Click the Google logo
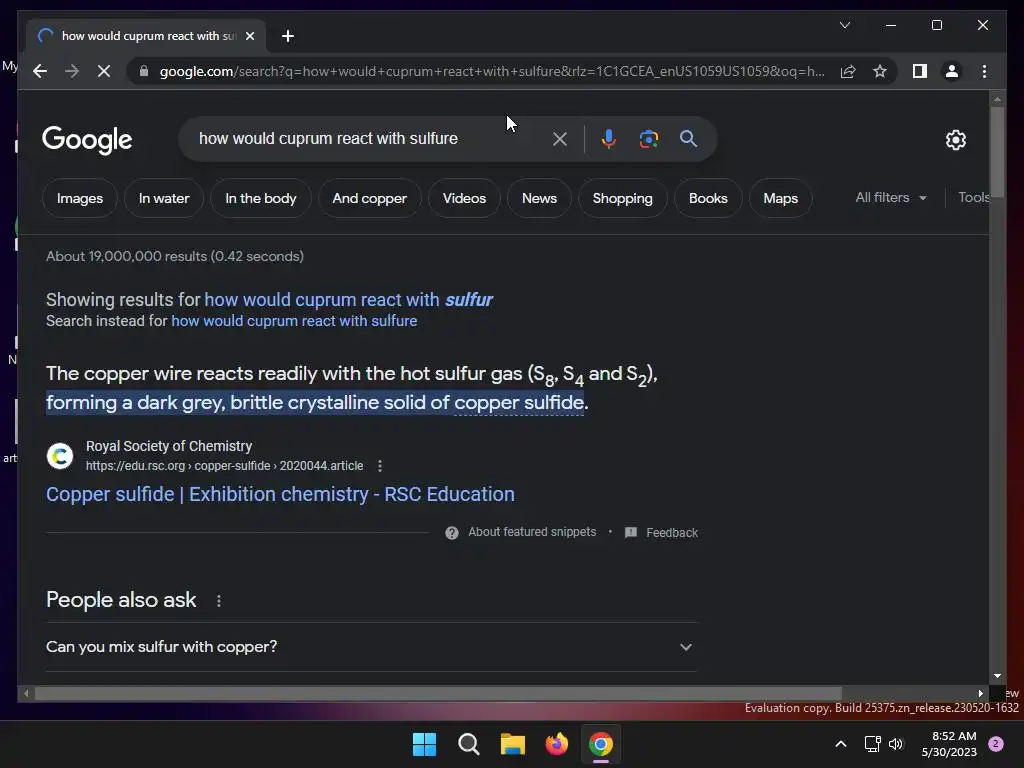The height and width of the screenshot is (768, 1024). point(87,140)
